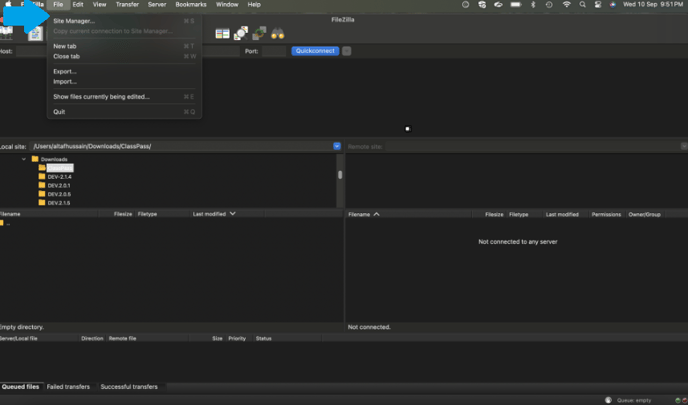The height and width of the screenshot is (405, 688).
Task: Click the DEV.2.1.5 folder icon
Action: [42, 202]
